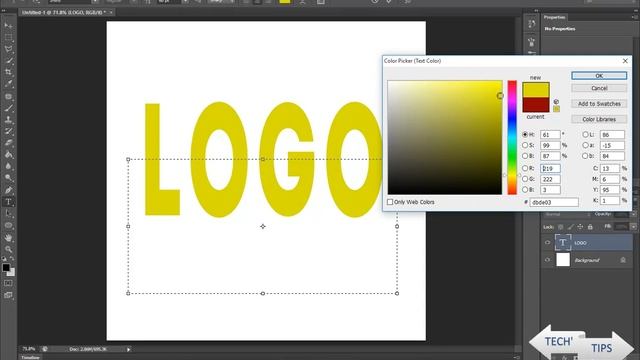Click the web-safe color cube icon
The width and height of the screenshot is (640, 360).
tap(556, 102)
